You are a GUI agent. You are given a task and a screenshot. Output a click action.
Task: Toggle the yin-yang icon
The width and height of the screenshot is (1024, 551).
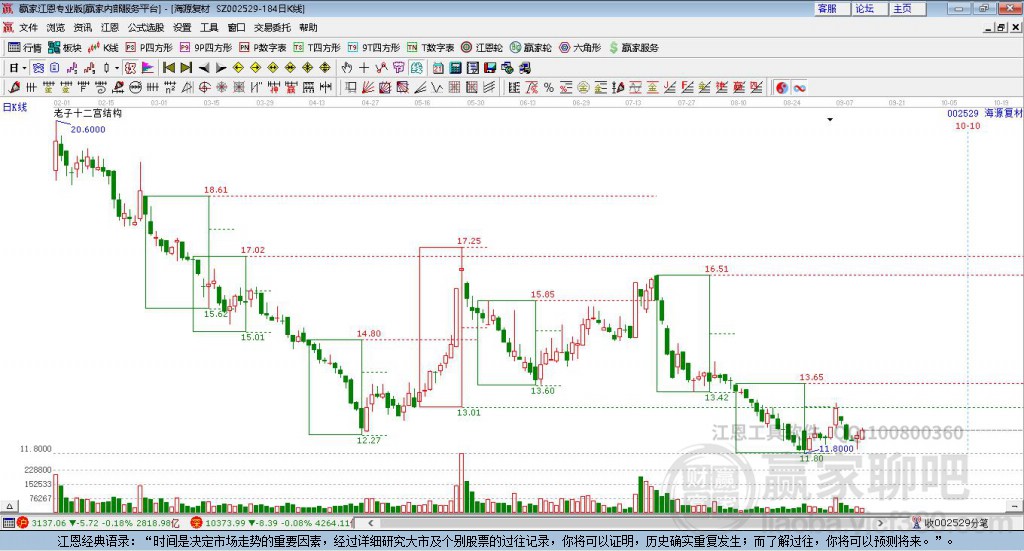782,87
